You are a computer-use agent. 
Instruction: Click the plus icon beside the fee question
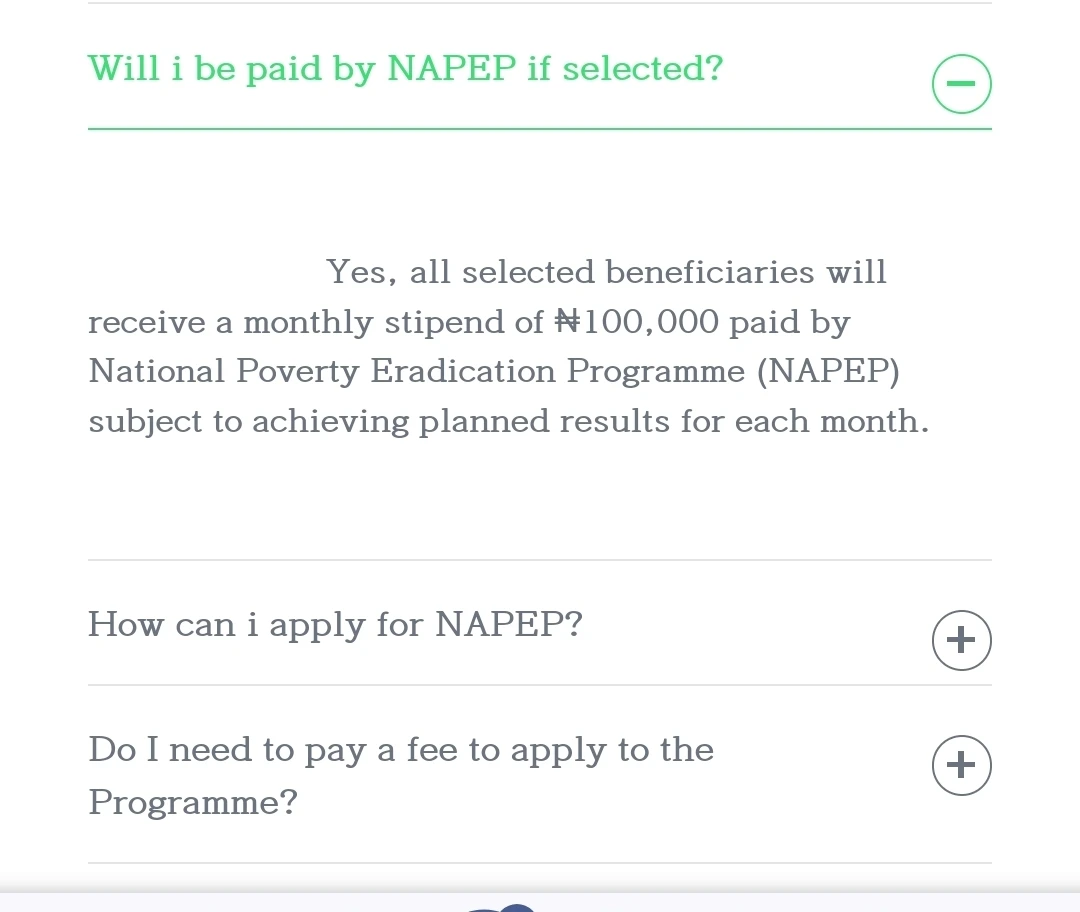pos(961,765)
